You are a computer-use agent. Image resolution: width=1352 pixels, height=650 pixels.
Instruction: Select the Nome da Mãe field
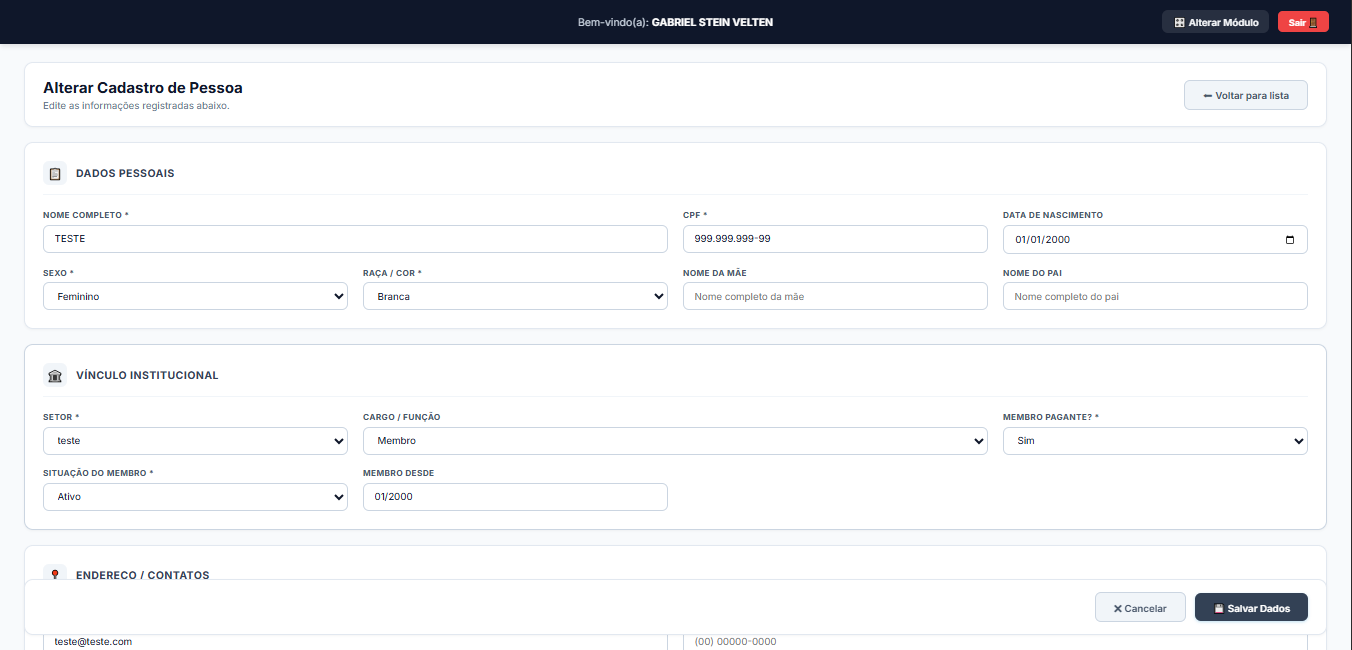tap(835, 296)
